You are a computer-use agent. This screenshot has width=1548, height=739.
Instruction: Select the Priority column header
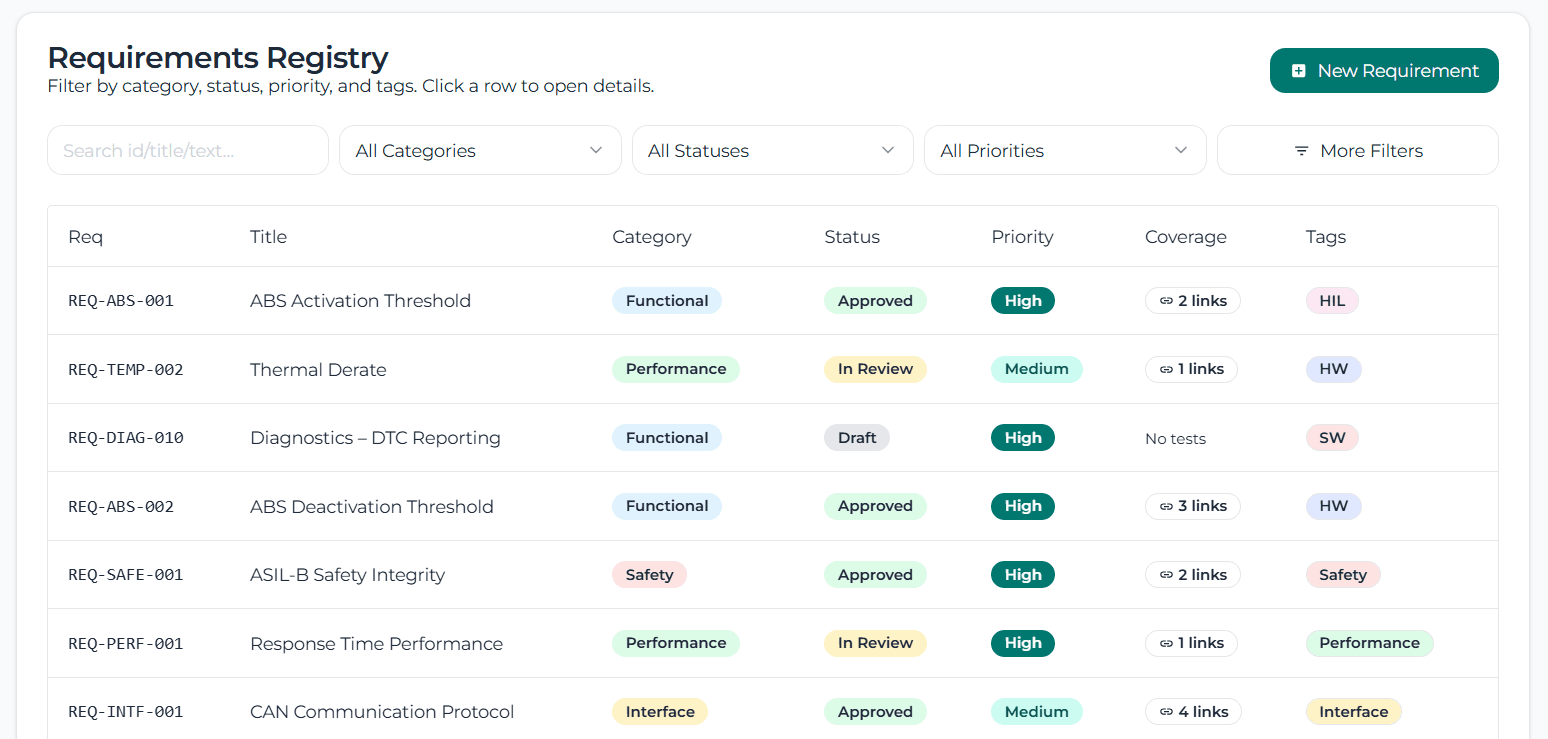tap(1022, 237)
